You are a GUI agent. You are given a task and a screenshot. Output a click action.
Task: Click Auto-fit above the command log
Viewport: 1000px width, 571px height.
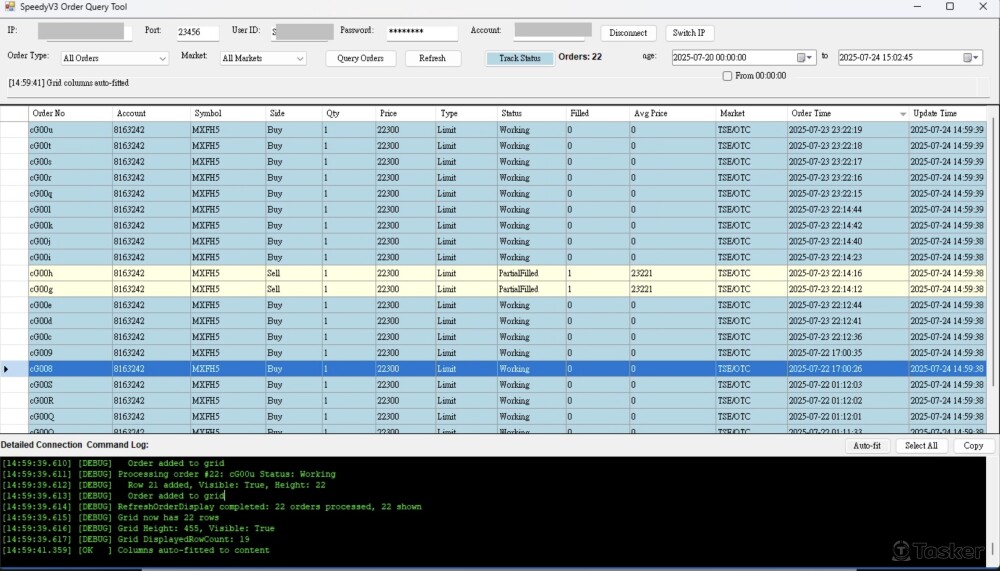[x=867, y=446]
